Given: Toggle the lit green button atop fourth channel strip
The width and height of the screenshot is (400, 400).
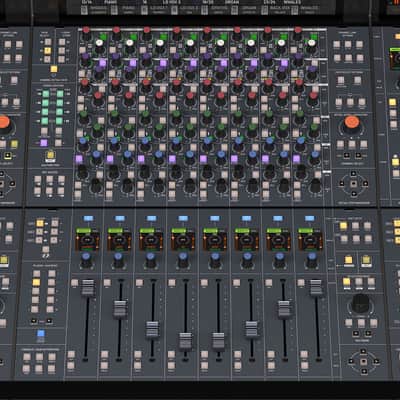Looking at the screenshot, I should pos(193,36).
